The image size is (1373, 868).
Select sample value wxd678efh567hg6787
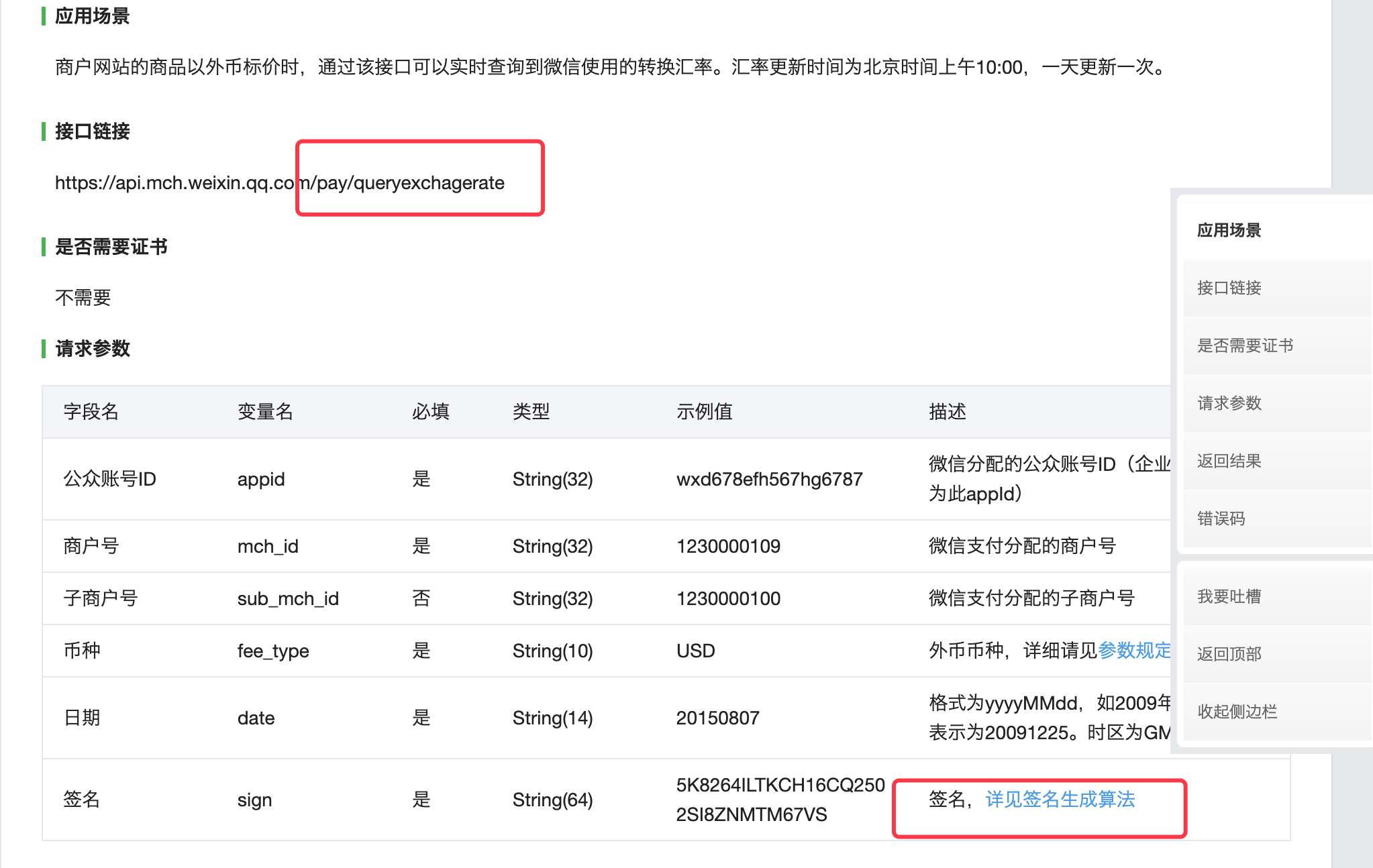769,479
